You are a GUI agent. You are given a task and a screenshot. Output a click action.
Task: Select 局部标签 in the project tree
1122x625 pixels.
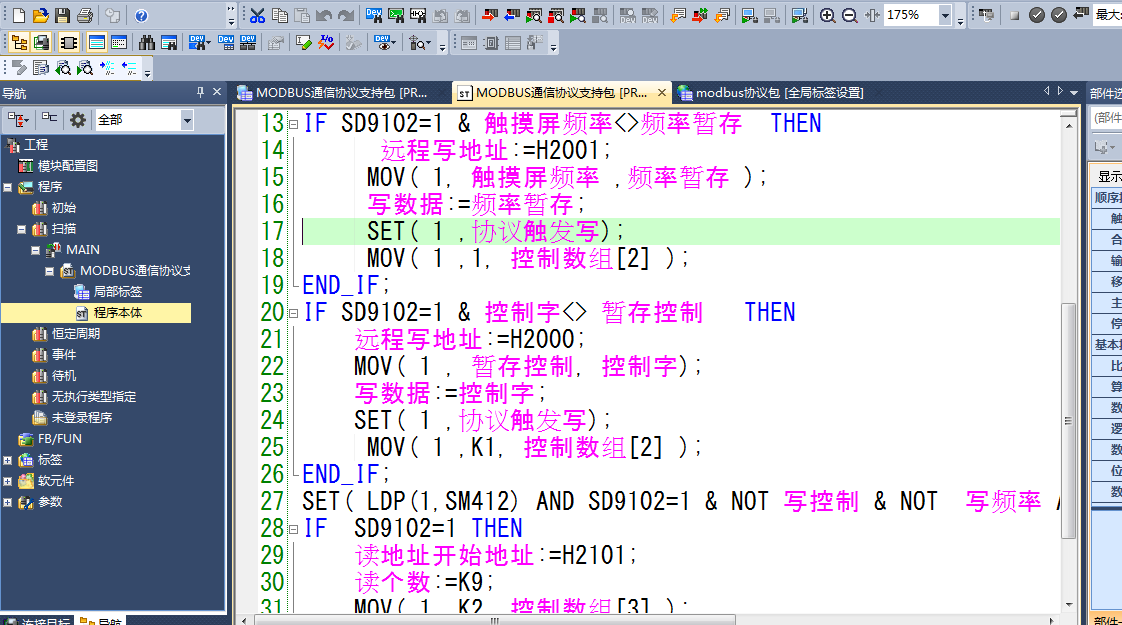pyautogui.click(x=117, y=292)
